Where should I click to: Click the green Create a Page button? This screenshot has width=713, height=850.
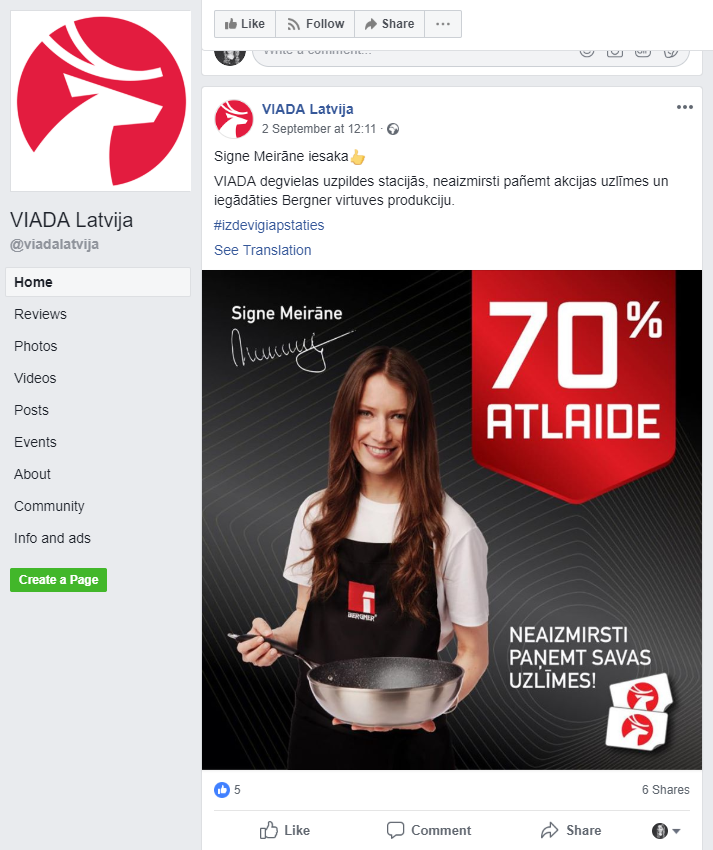(59, 579)
